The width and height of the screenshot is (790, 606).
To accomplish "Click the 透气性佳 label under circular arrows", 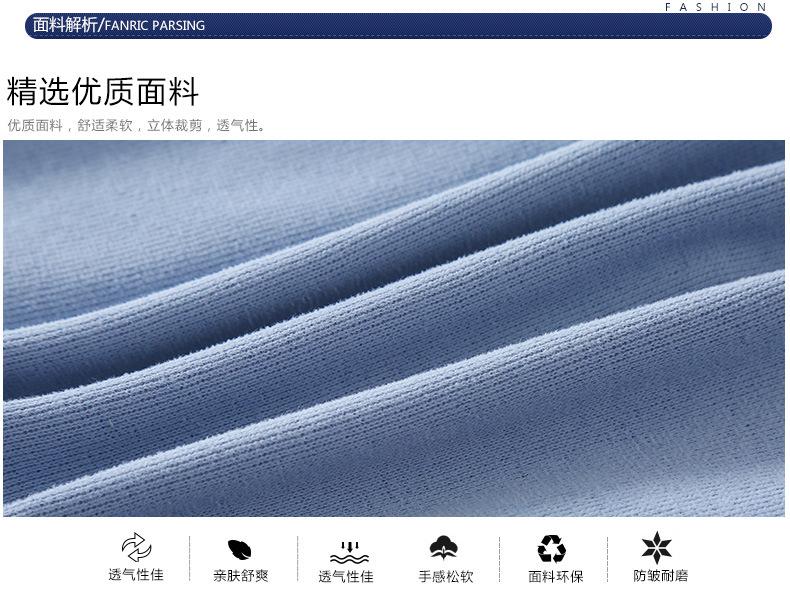I will point(136,575).
